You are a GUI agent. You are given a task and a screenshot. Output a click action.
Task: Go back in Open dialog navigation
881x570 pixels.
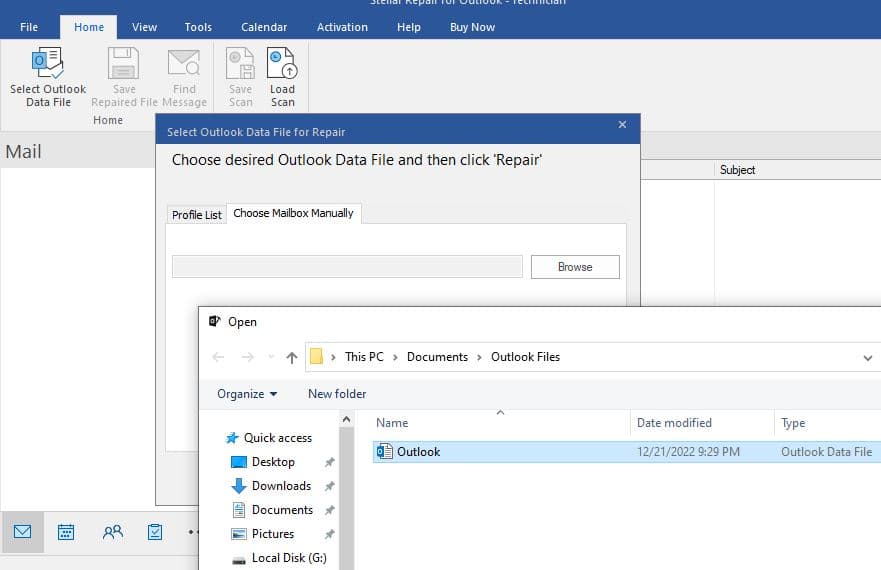click(218, 357)
